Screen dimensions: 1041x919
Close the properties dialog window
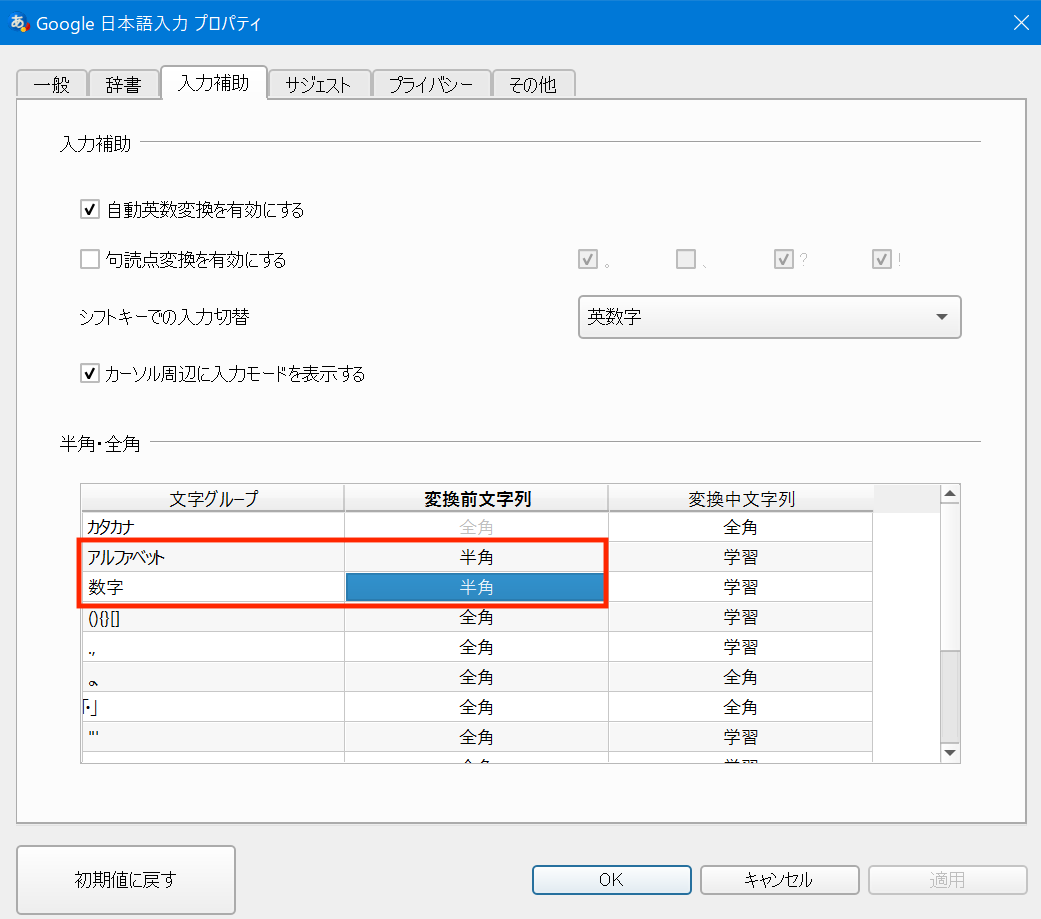(x=1020, y=23)
